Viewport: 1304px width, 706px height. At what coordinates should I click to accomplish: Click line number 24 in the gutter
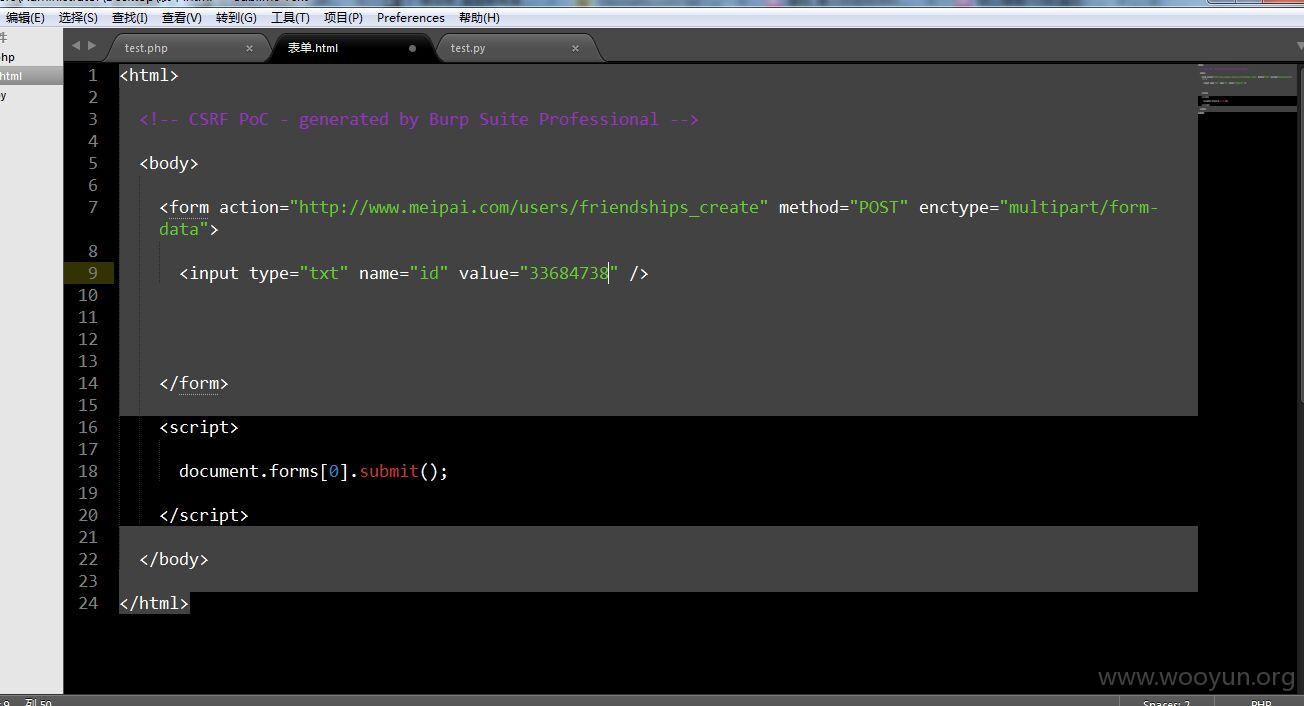88,603
